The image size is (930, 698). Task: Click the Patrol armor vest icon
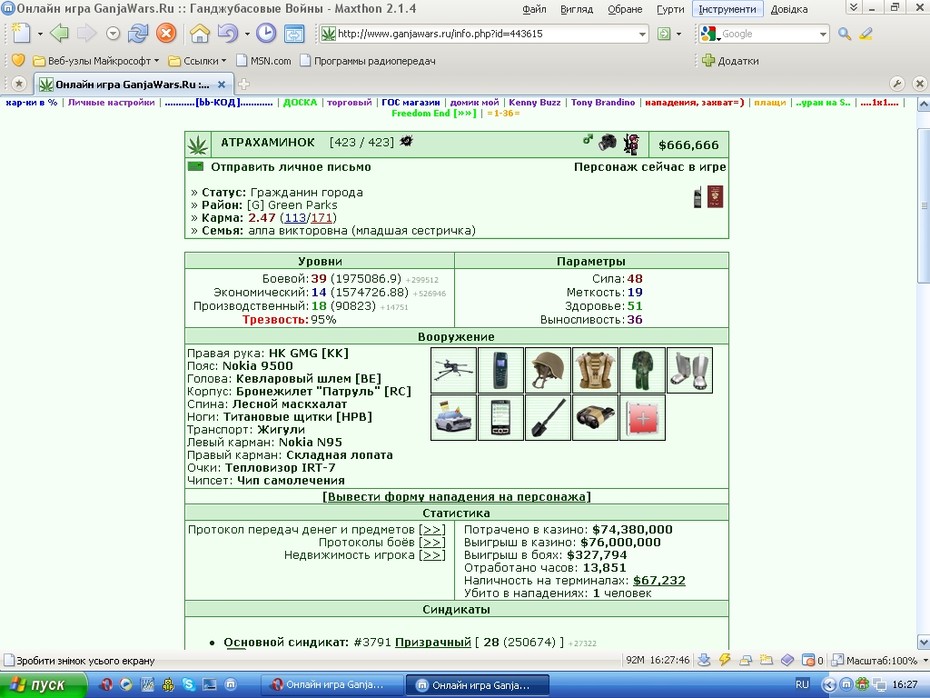pos(595,371)
